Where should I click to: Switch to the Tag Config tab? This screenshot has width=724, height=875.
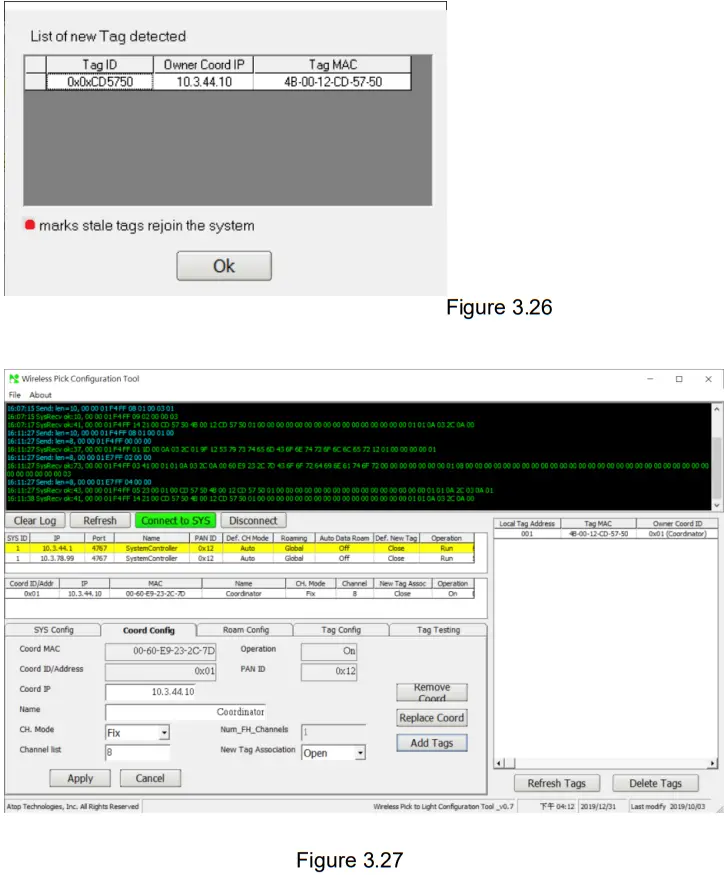pos(341,629)
